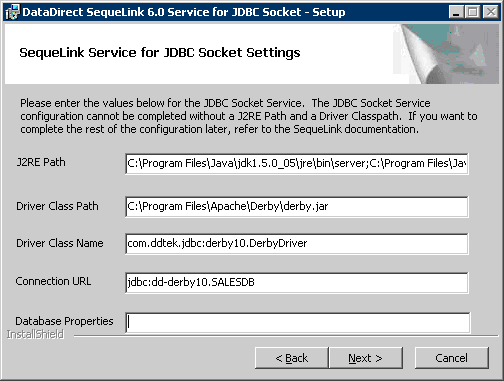Close the Setup window with X
504x381 pixels.
(491, 12)
